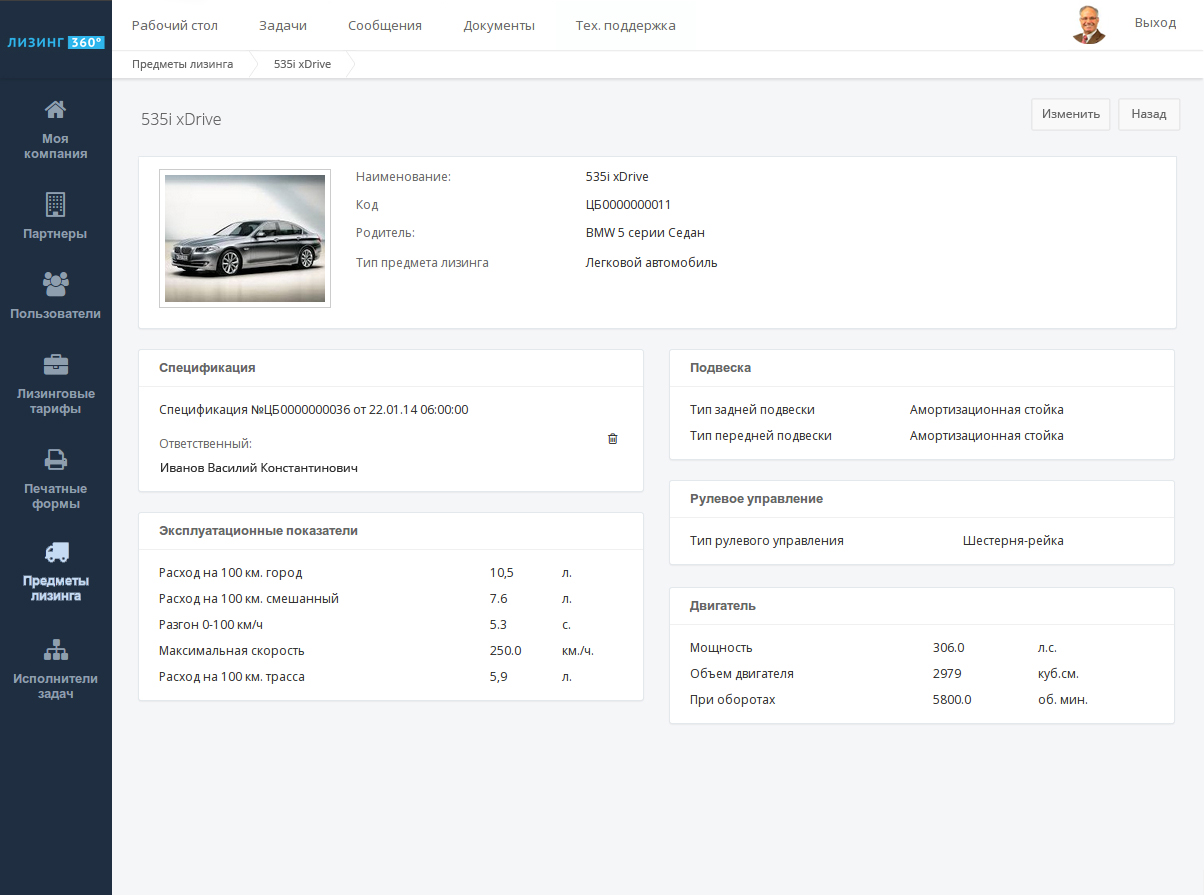1204x895 pixels.
Task: Click Шестерня-рейка steering value
Action: pyautogui.click(x=1013, y=541)
